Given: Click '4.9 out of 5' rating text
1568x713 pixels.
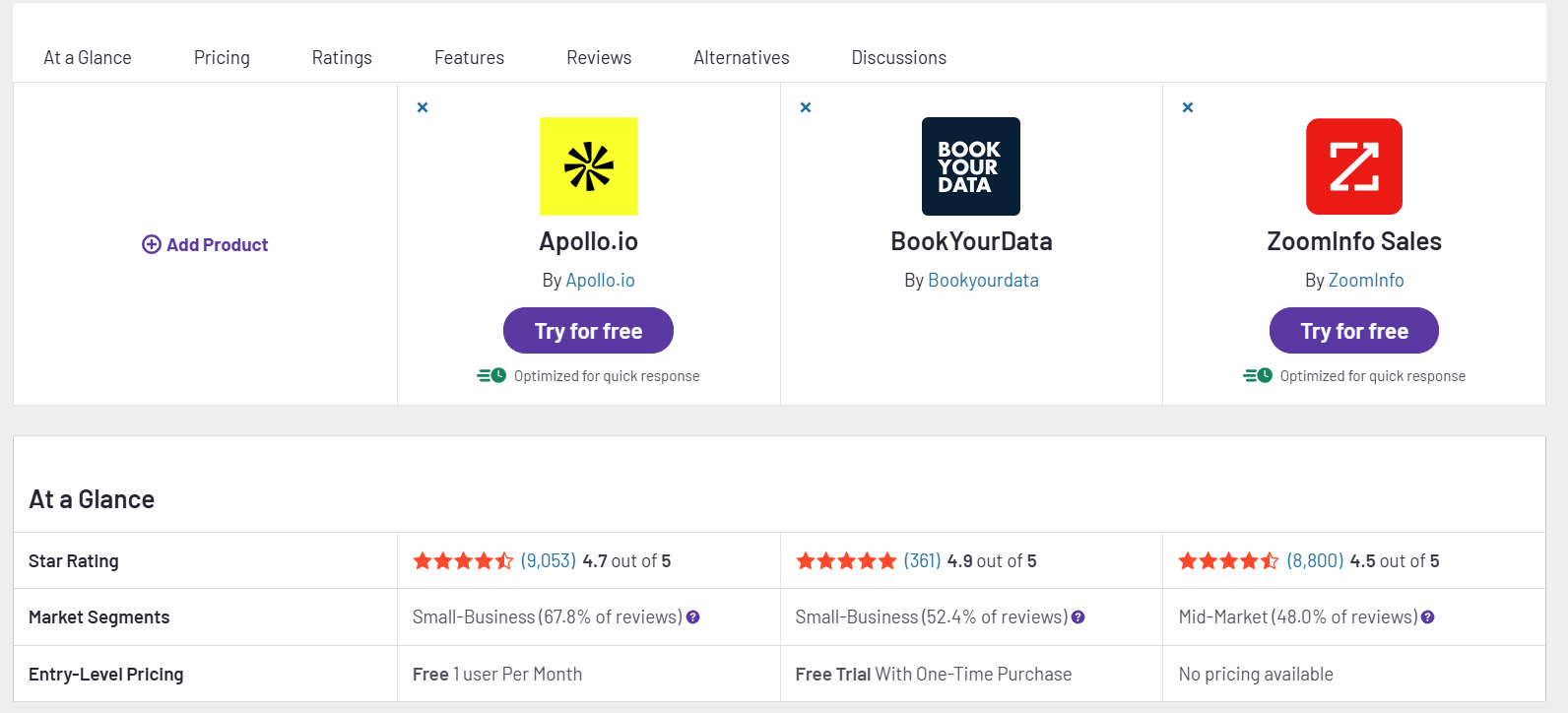Looking at the screenshot, I should tap(992, 560).
